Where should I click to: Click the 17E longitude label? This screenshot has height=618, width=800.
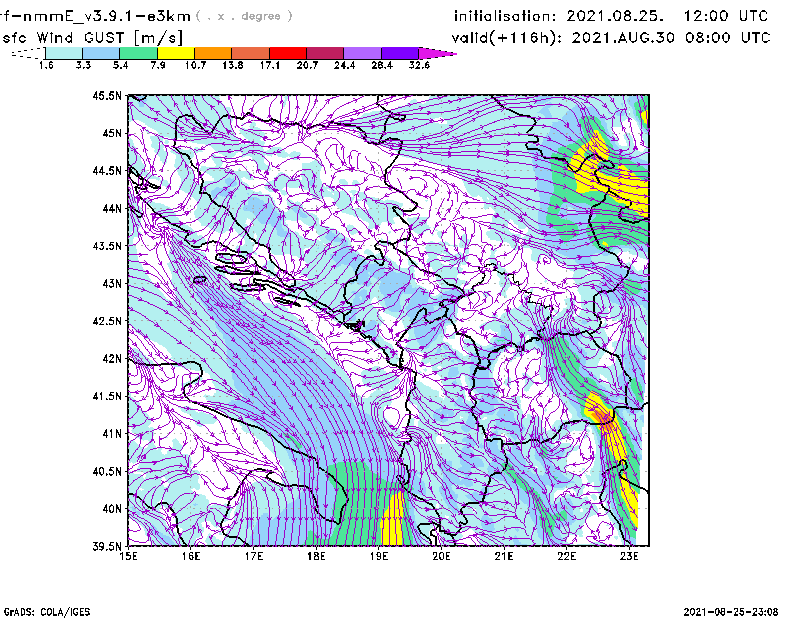click(x=254, y=556)
